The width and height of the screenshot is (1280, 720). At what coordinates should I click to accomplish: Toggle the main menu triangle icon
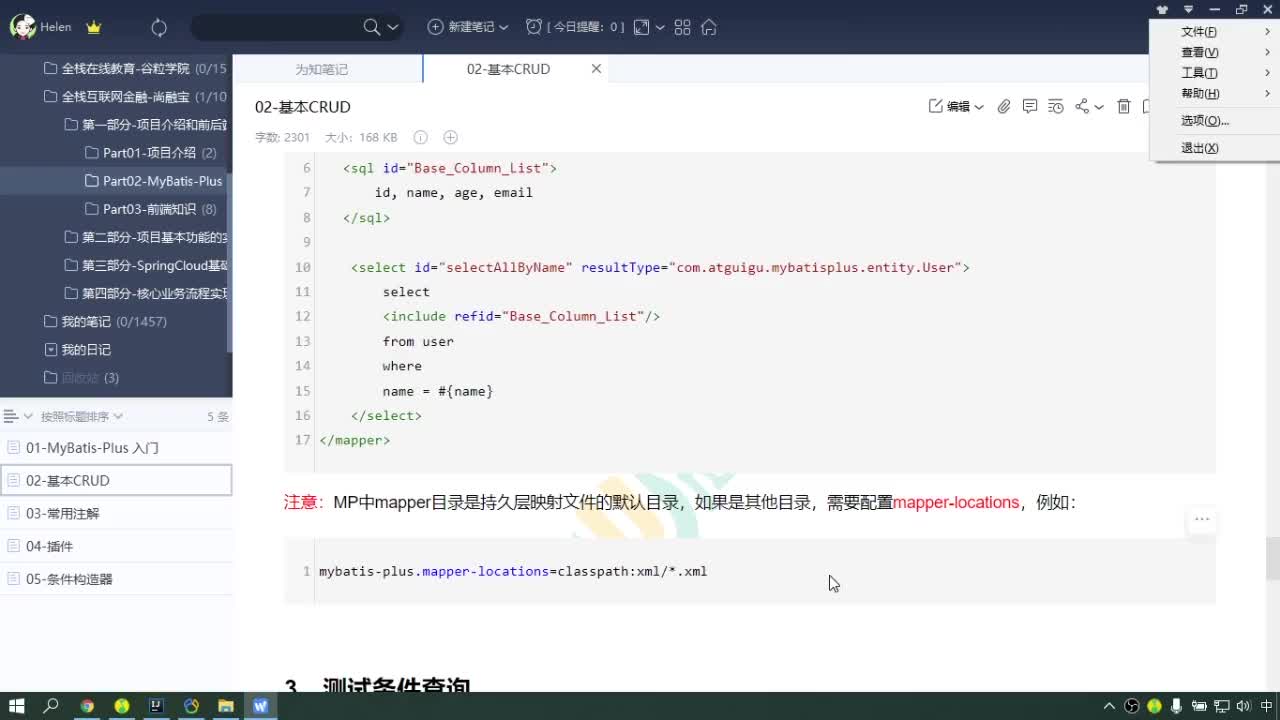(x=1188, y=10)
